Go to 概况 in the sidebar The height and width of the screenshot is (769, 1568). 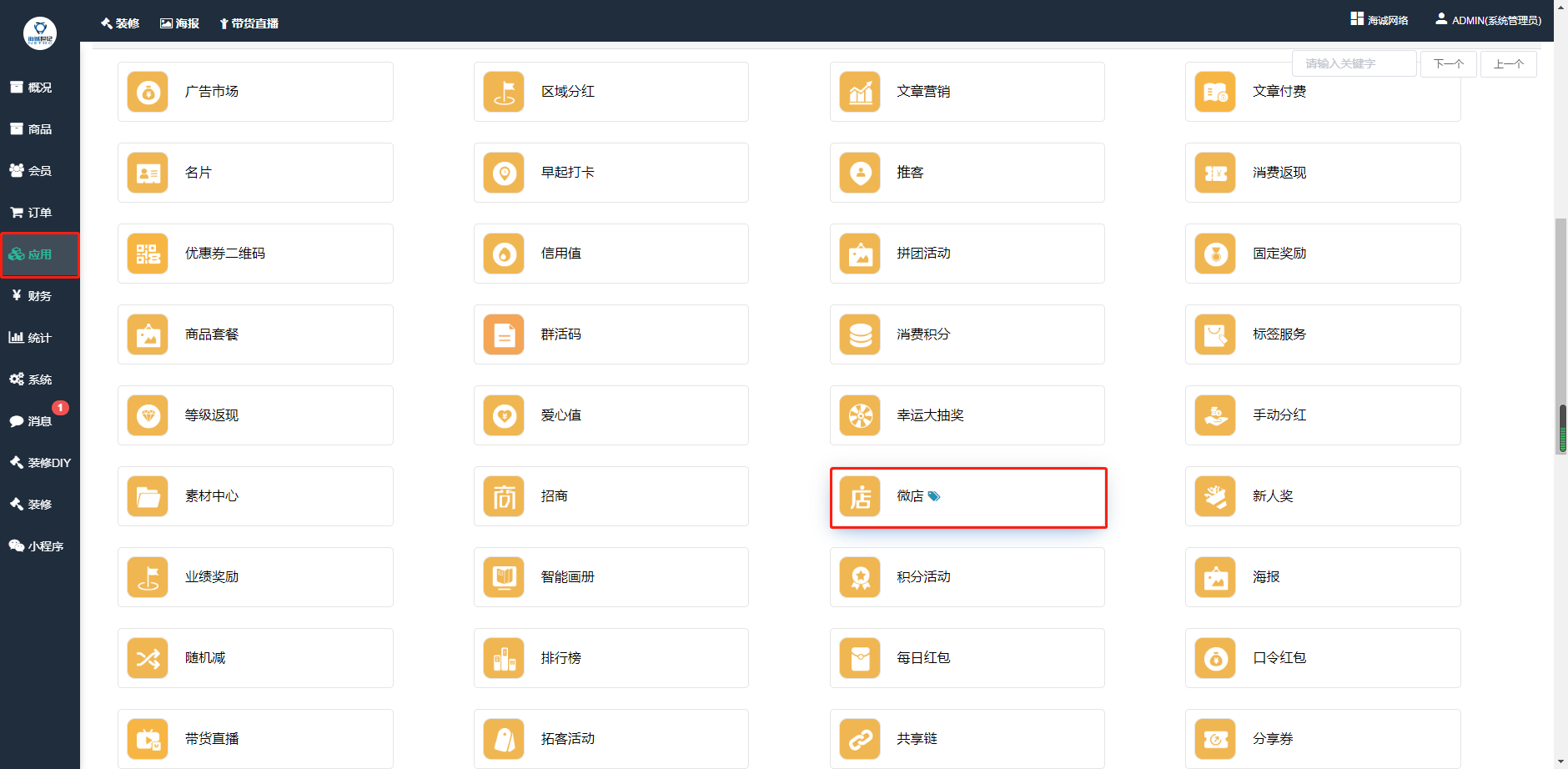coord(40,88)
